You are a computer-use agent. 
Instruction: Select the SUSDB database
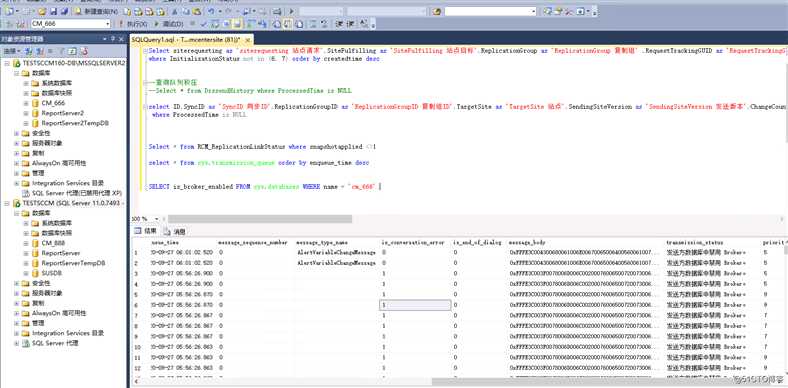coord(52,273)
